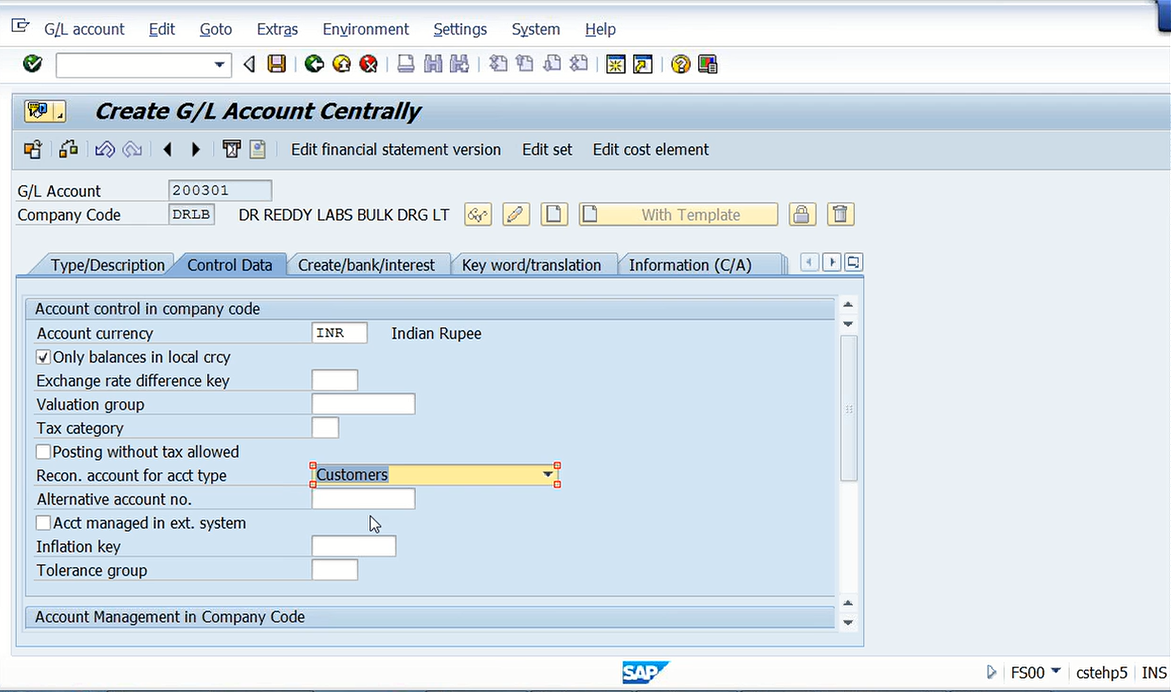This screenshot has height=692, width=1171.
Task: Click the Display glasses icon button
Action: pos(478,215)
